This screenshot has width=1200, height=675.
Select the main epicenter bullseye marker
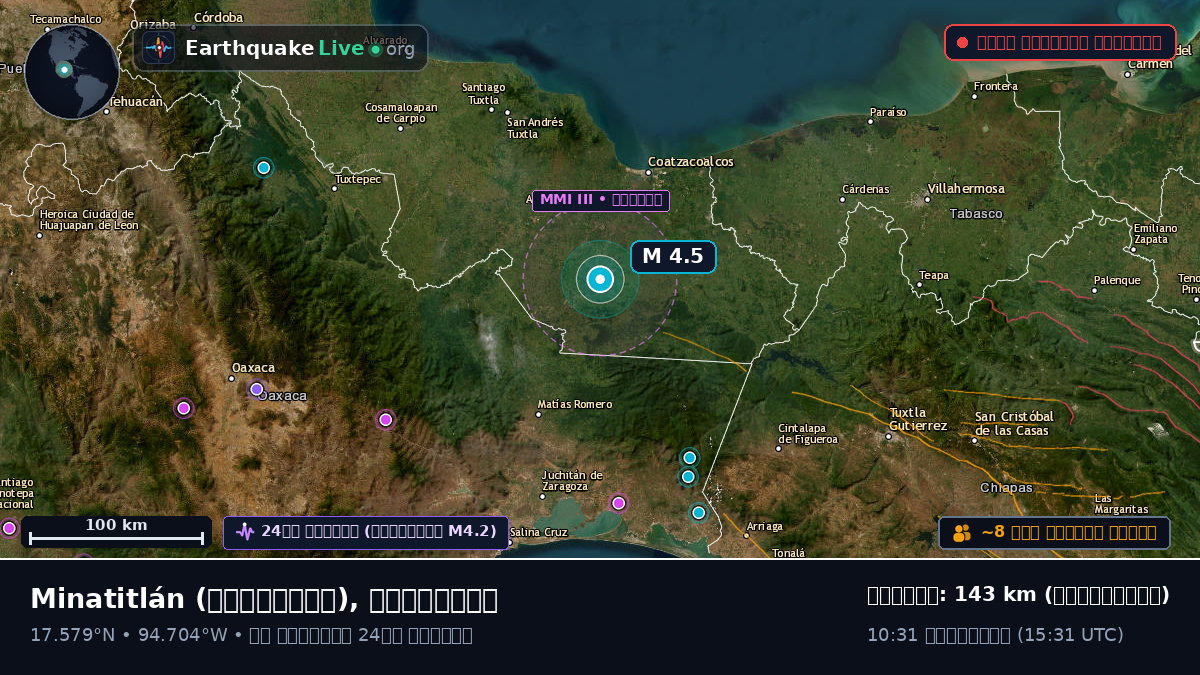pyautogui.click(x=600, y=279)
